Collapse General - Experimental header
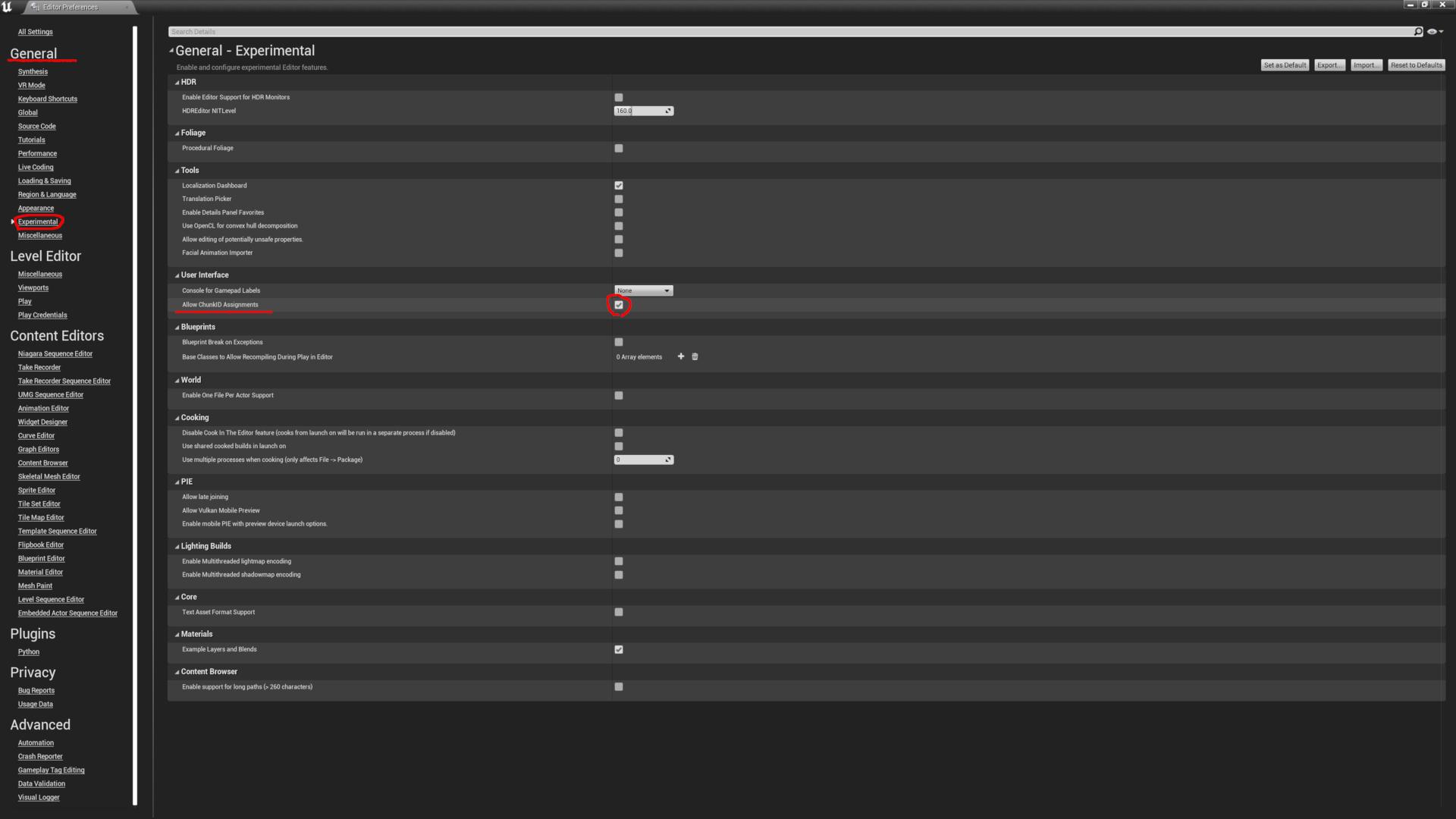This screenshot has height=819, width=1456. click(171, 51)
